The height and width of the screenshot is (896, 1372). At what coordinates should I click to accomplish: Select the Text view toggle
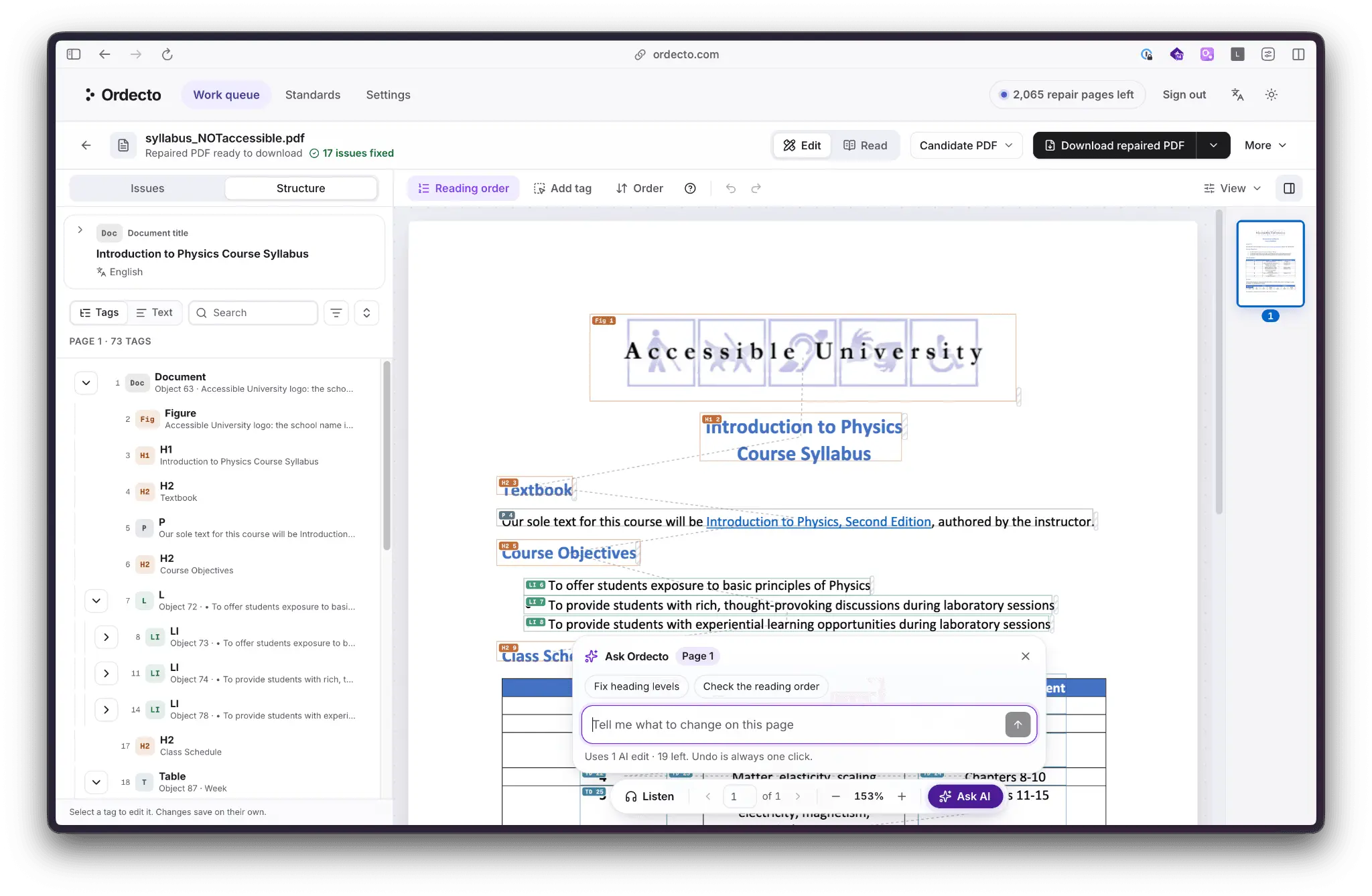point(154,313)
